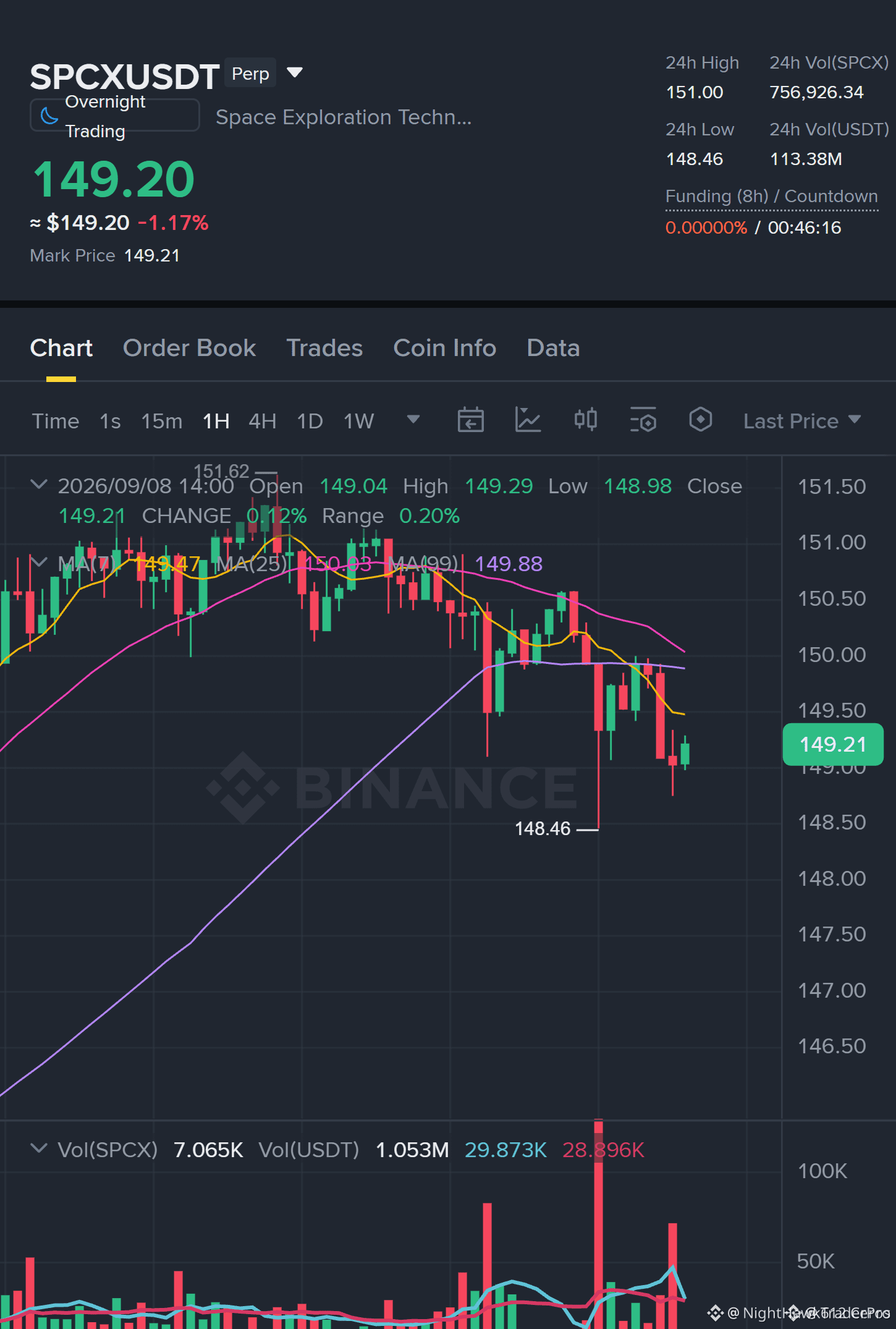Switch to the Coin Info tab
The height and width of the screenshot is (1329, 896).
pos(444,348)
